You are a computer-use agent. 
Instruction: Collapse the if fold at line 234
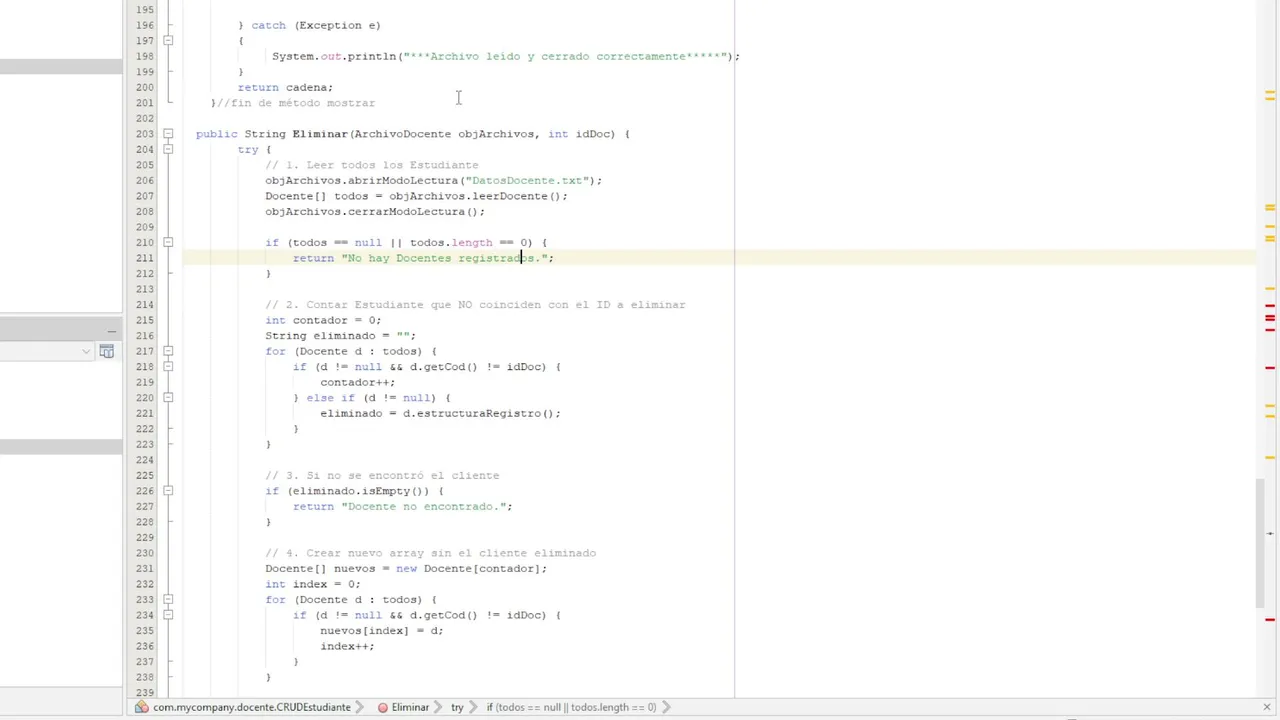coord(168,614)
